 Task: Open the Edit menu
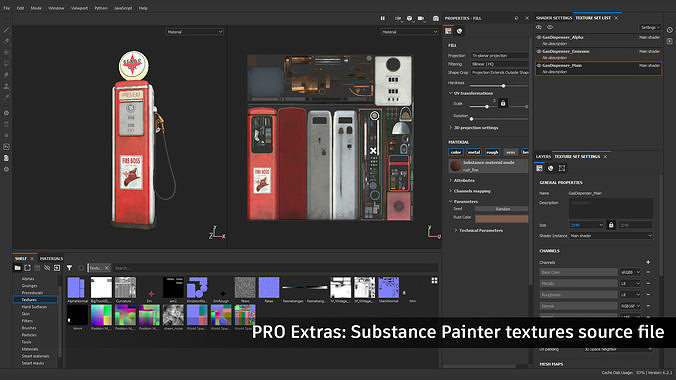(x=20, y=8)
